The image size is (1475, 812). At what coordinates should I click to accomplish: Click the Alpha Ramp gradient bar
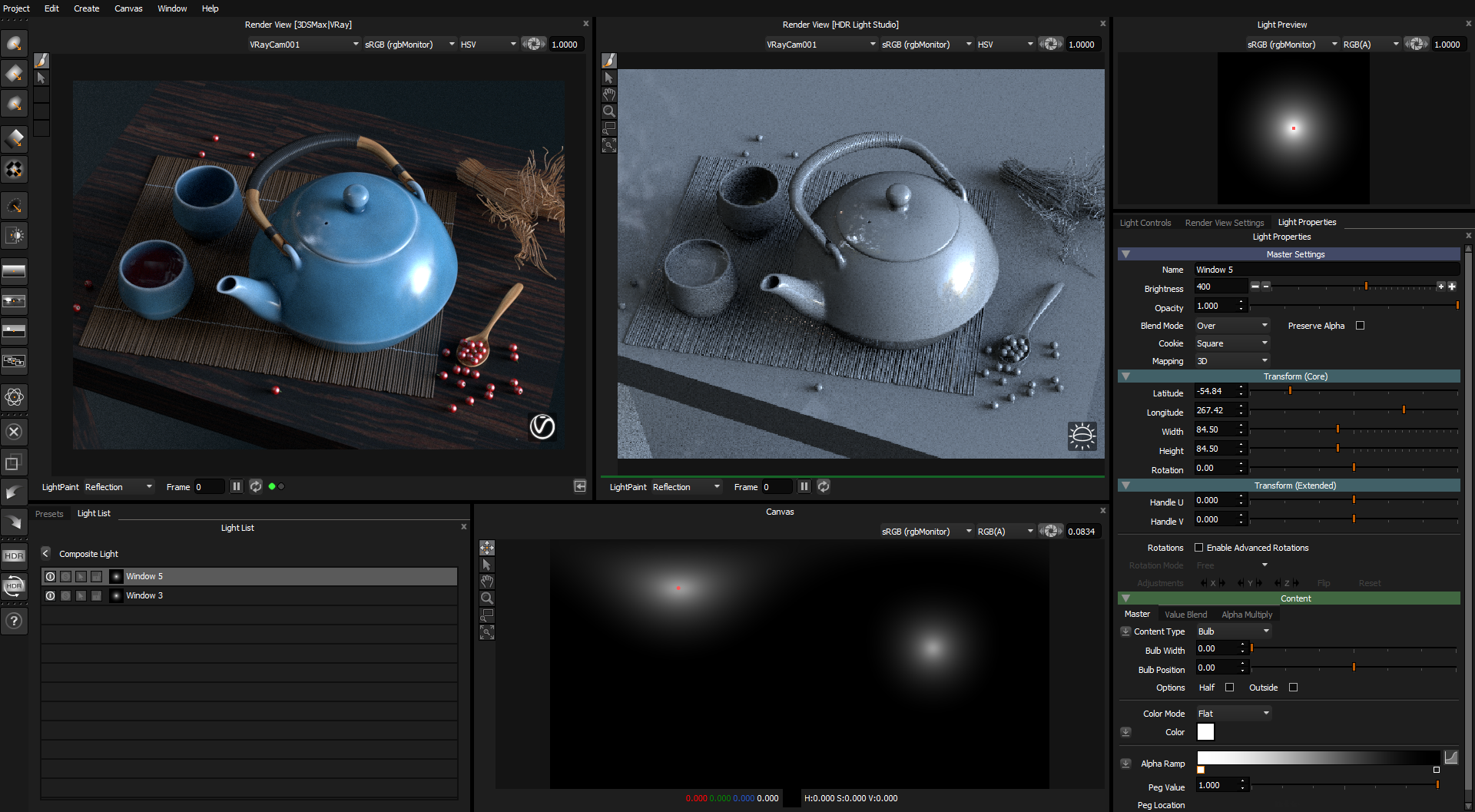[1318, 758]
